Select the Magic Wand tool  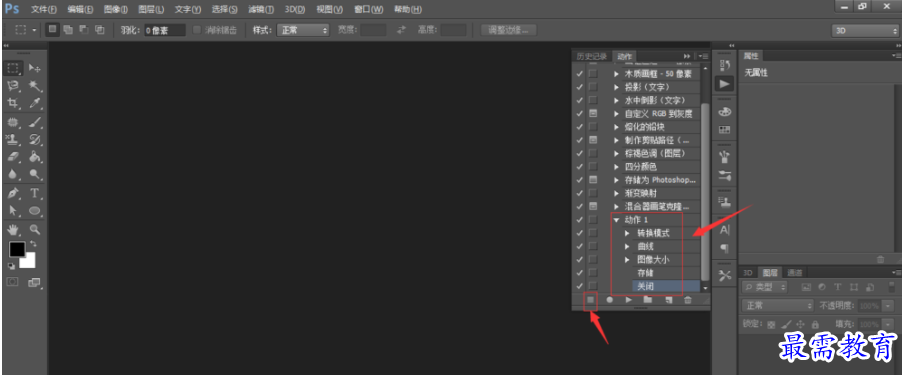click(35, 86)
